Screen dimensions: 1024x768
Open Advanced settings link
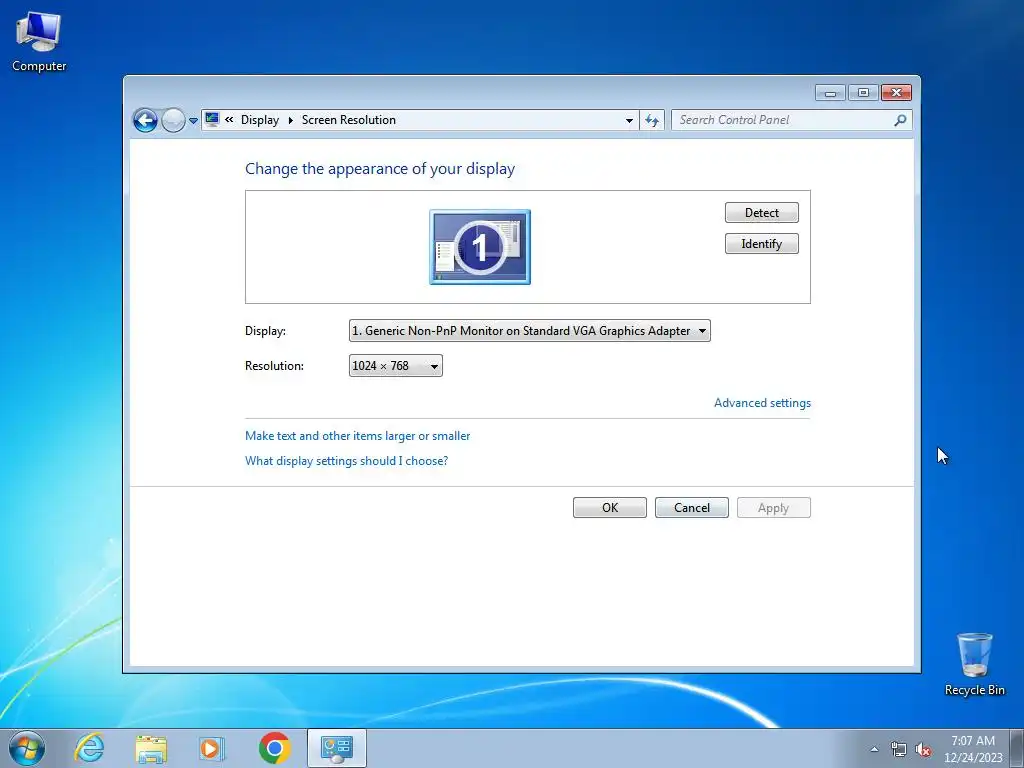tap(762, 403)
